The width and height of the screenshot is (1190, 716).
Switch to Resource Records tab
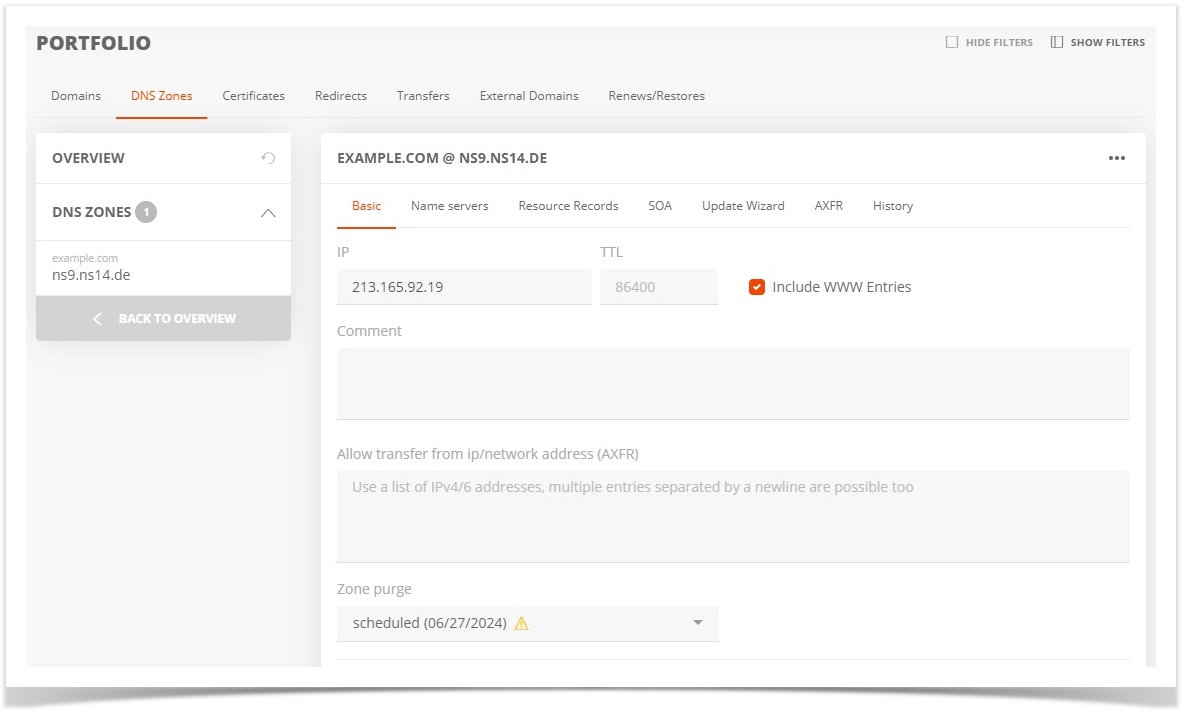coord(568,206)
